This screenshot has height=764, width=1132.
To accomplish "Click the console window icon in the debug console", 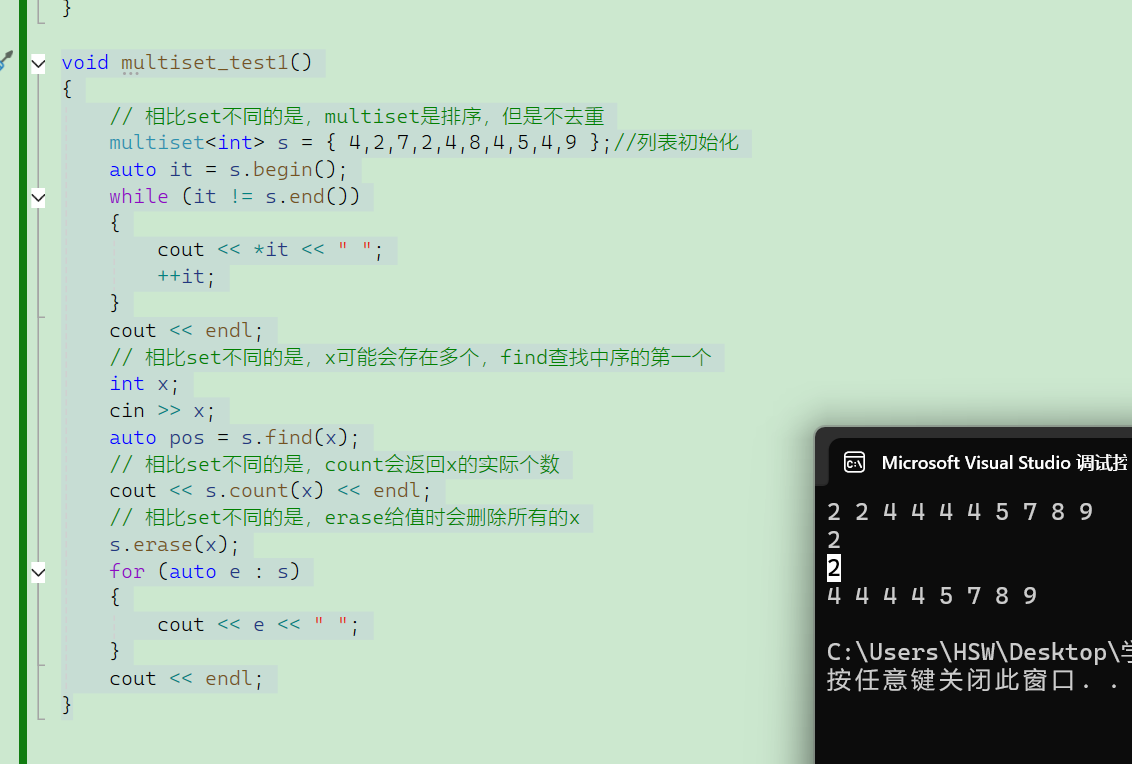I will [854, 462].
